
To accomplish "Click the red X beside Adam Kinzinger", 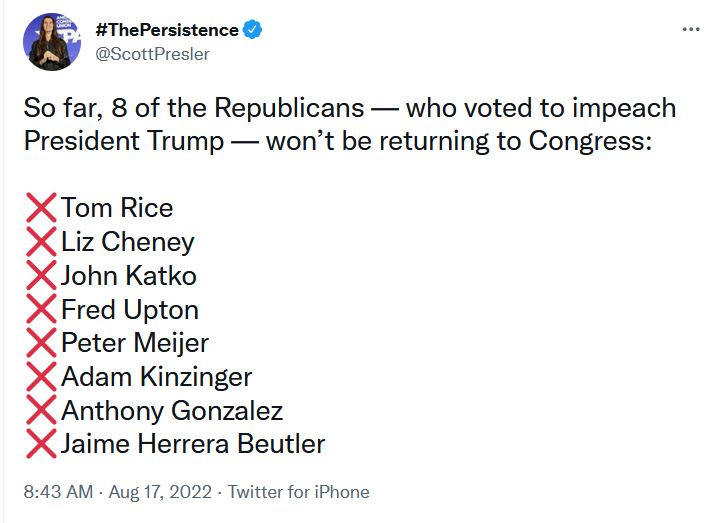I will pyautogui.click(x=41, y=377).
